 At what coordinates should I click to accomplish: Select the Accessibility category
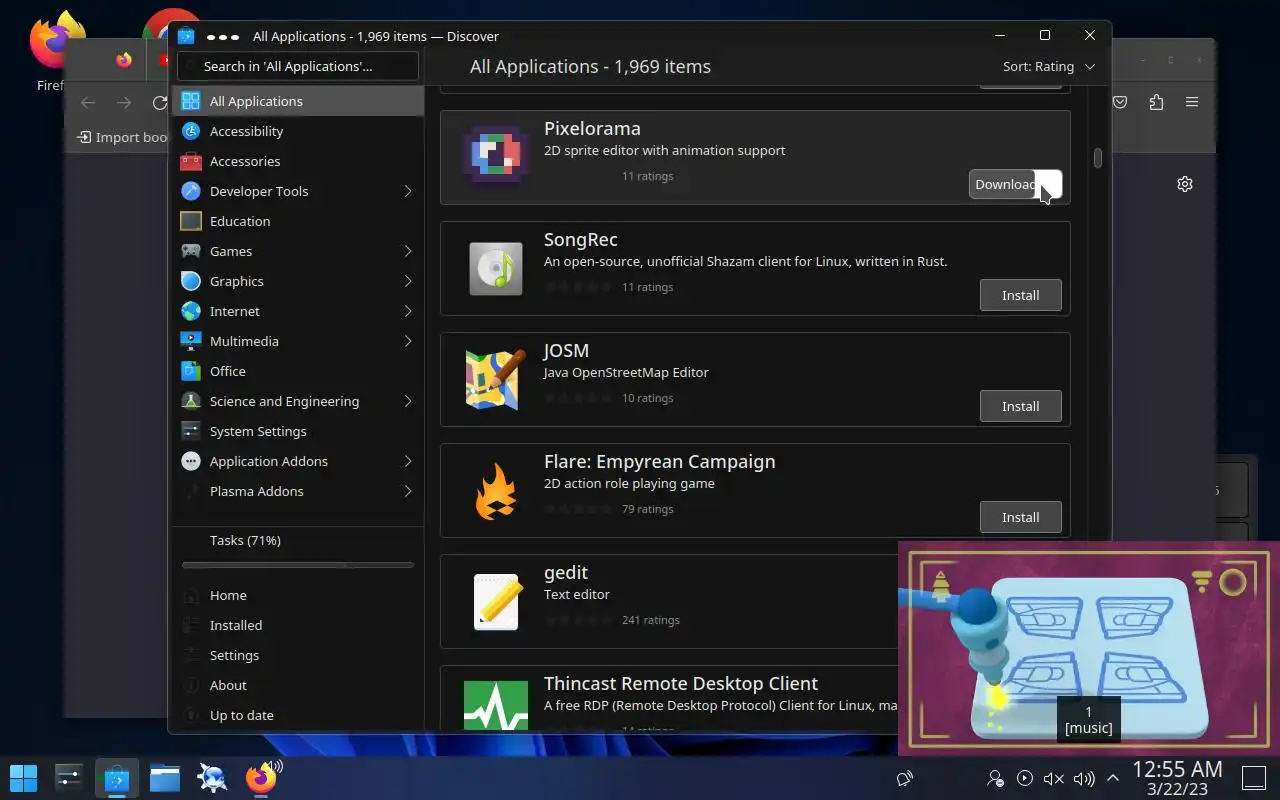298,131
